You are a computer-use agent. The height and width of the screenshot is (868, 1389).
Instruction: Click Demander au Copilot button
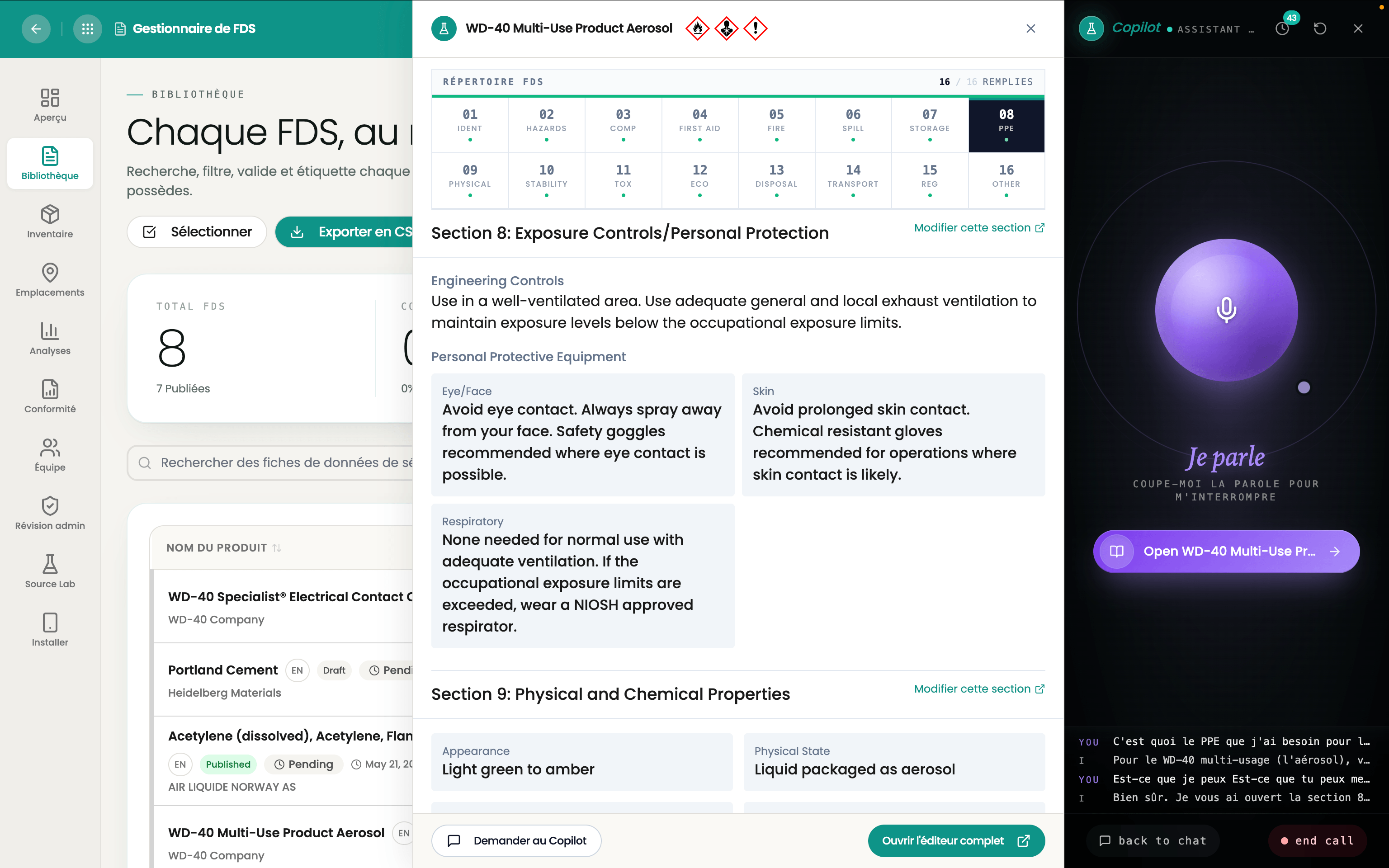[516, 840]
